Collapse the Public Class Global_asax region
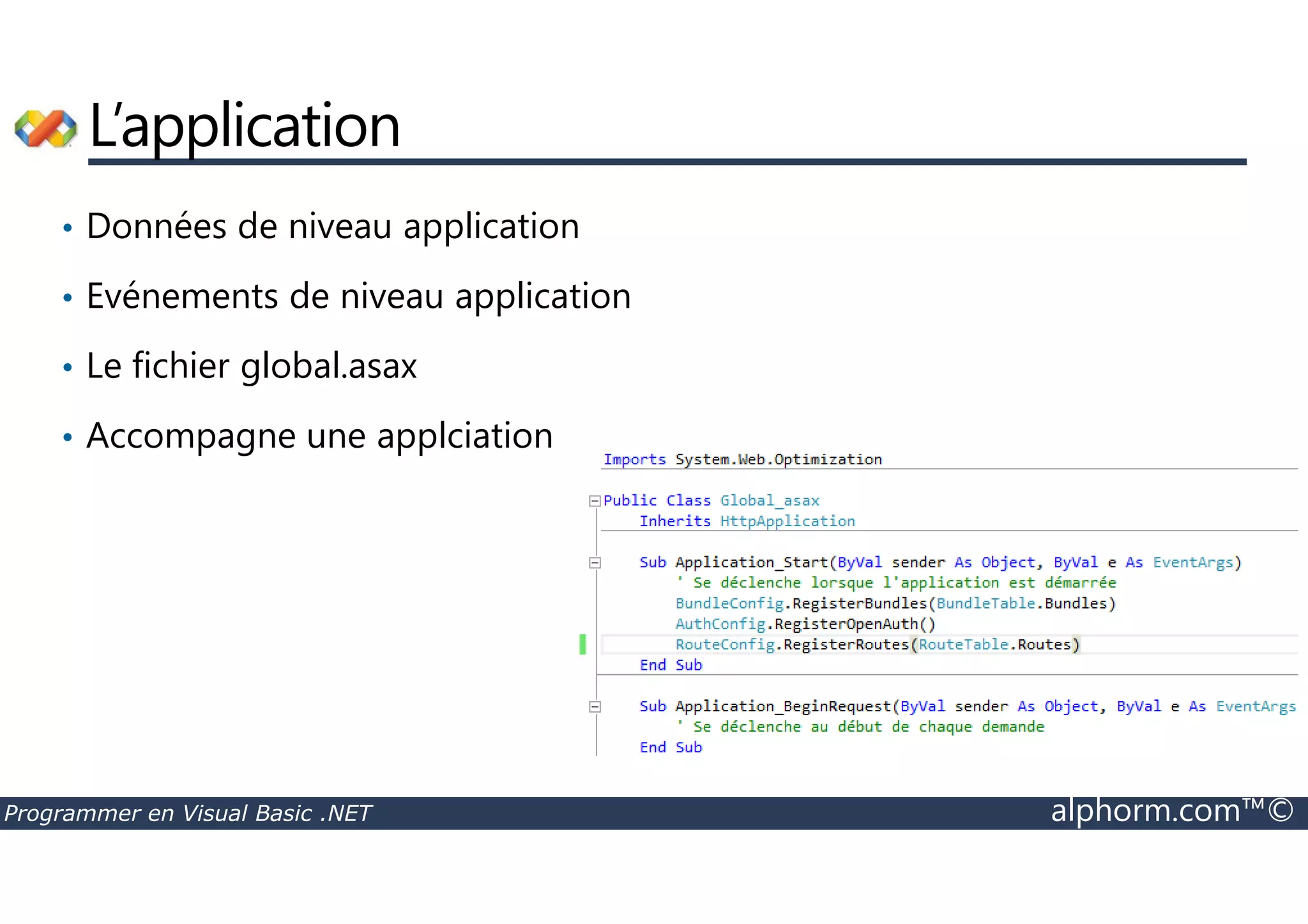The width and height of the screenshot is (1308, 924). click(x=595, y=501)
